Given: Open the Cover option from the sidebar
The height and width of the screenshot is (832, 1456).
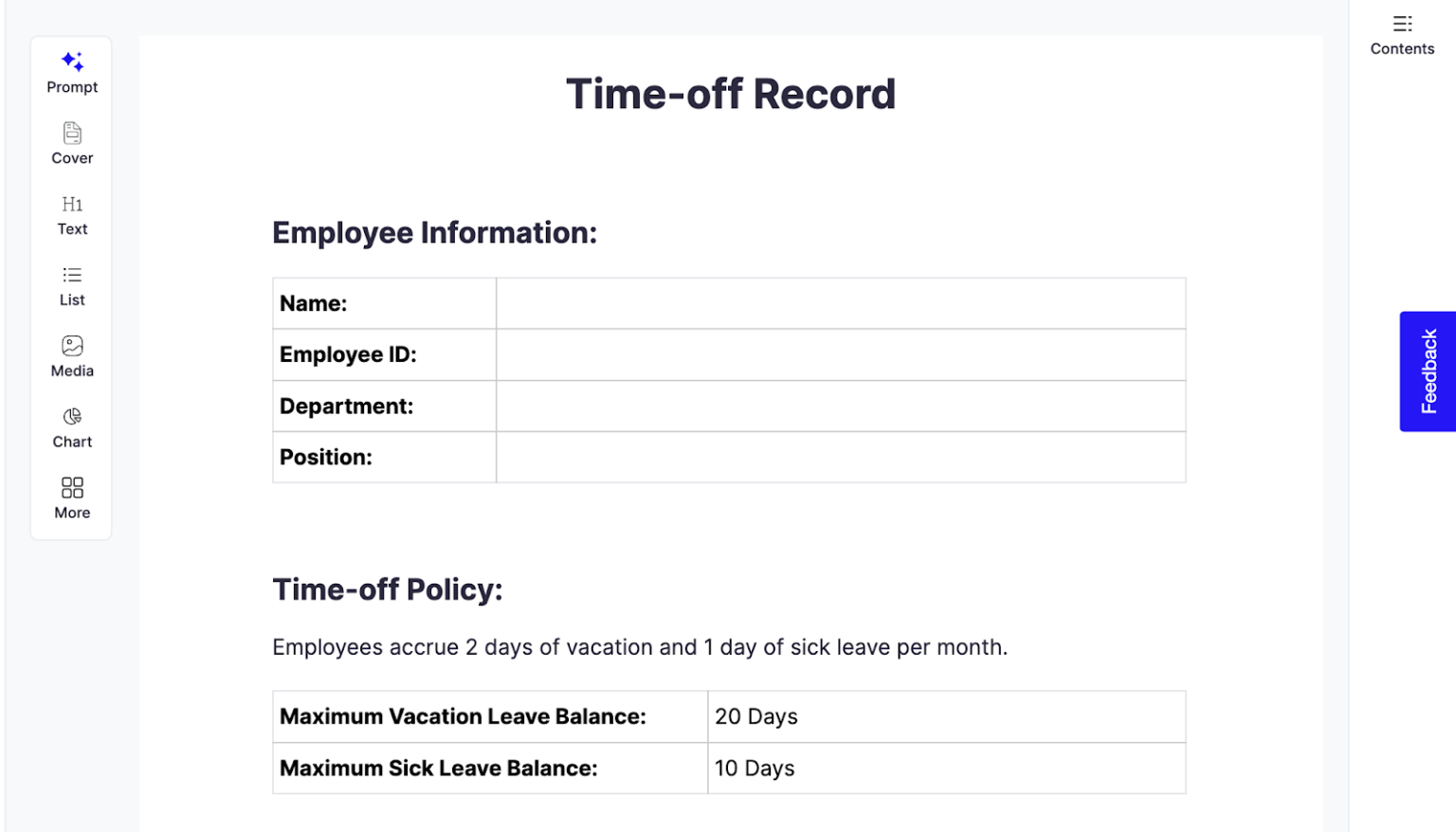Looking at the screenshot, I should click(71, 142).
